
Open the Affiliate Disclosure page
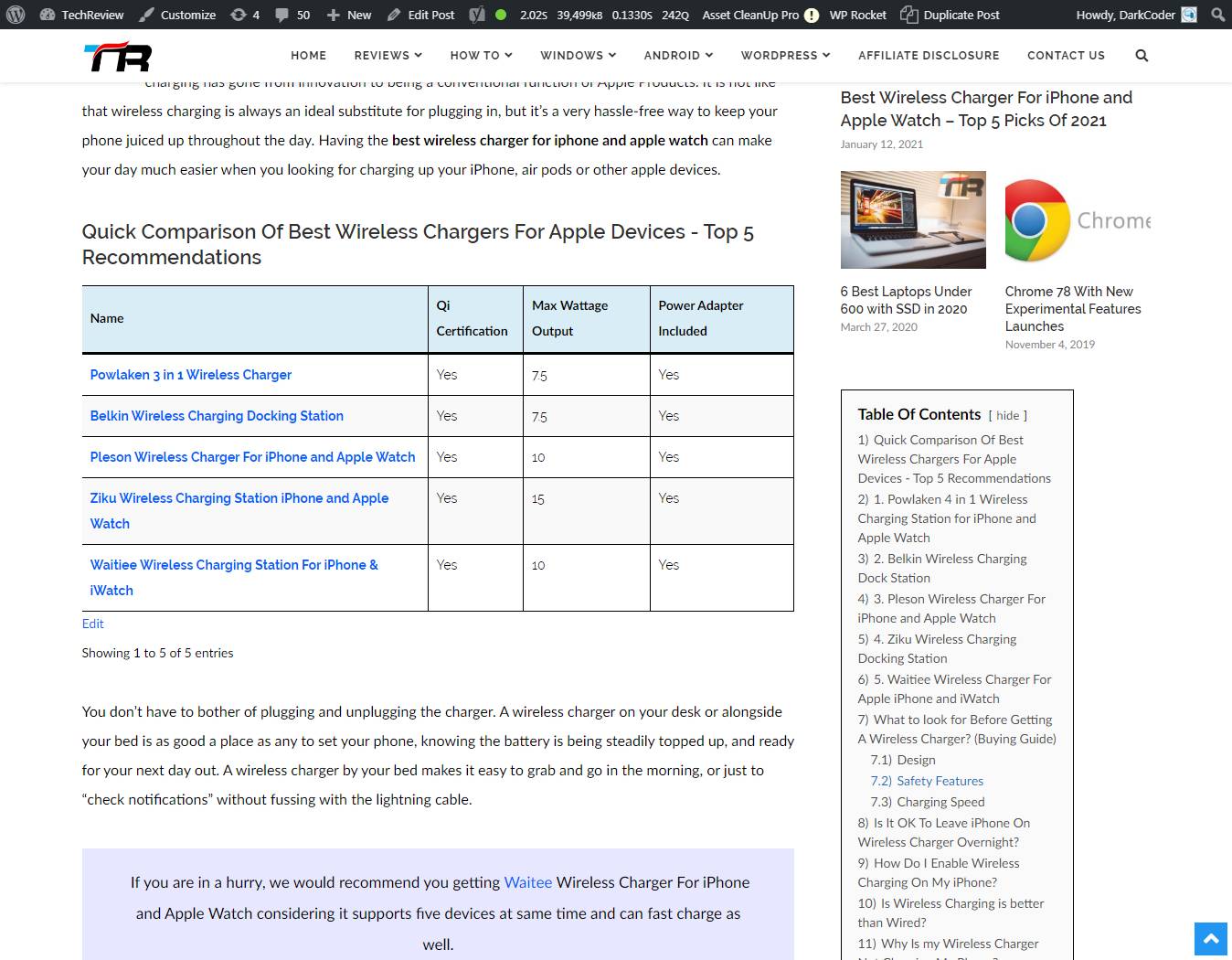tap(929, 56)
